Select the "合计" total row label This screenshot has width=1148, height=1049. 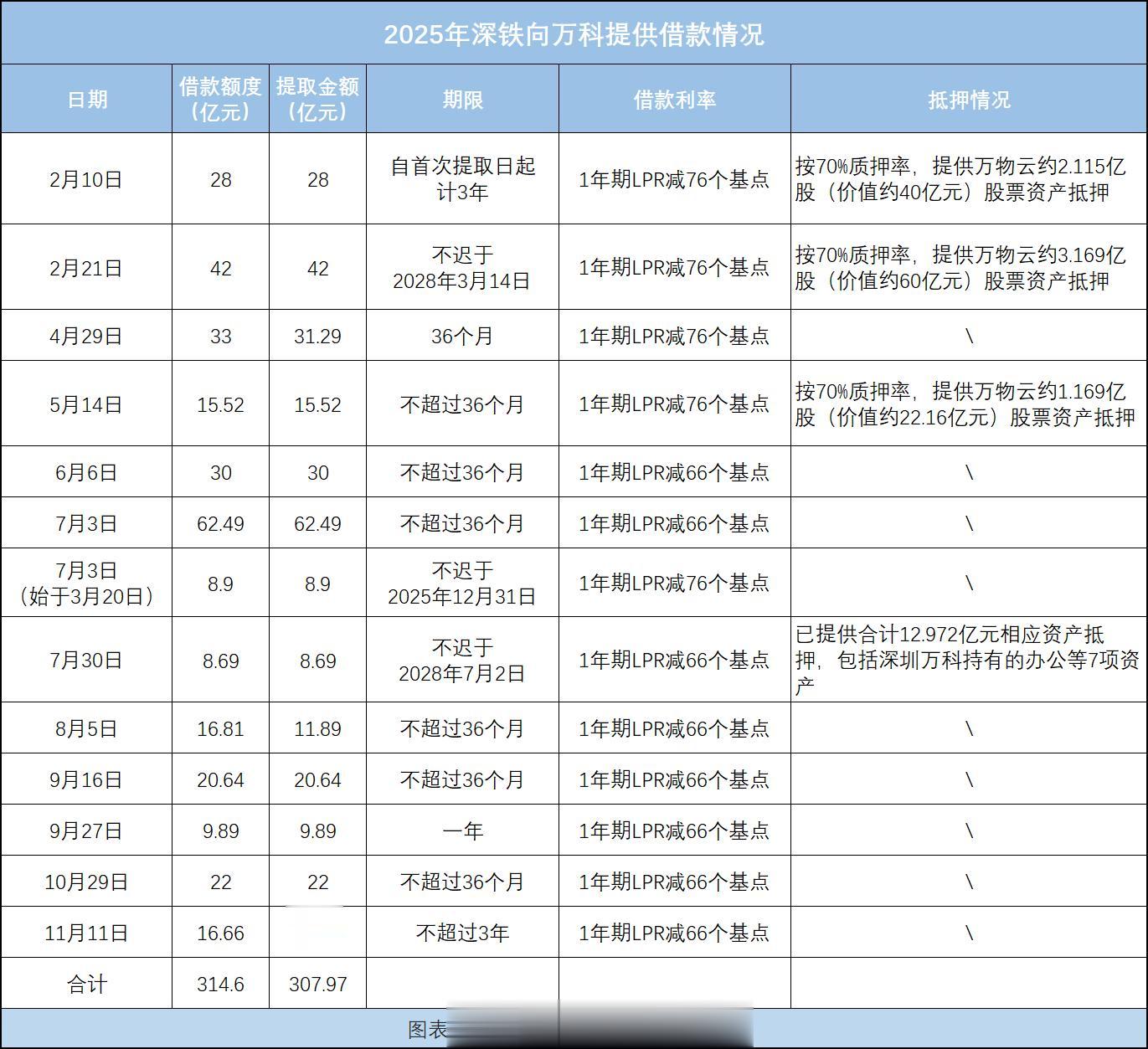(x=87, y=984)
